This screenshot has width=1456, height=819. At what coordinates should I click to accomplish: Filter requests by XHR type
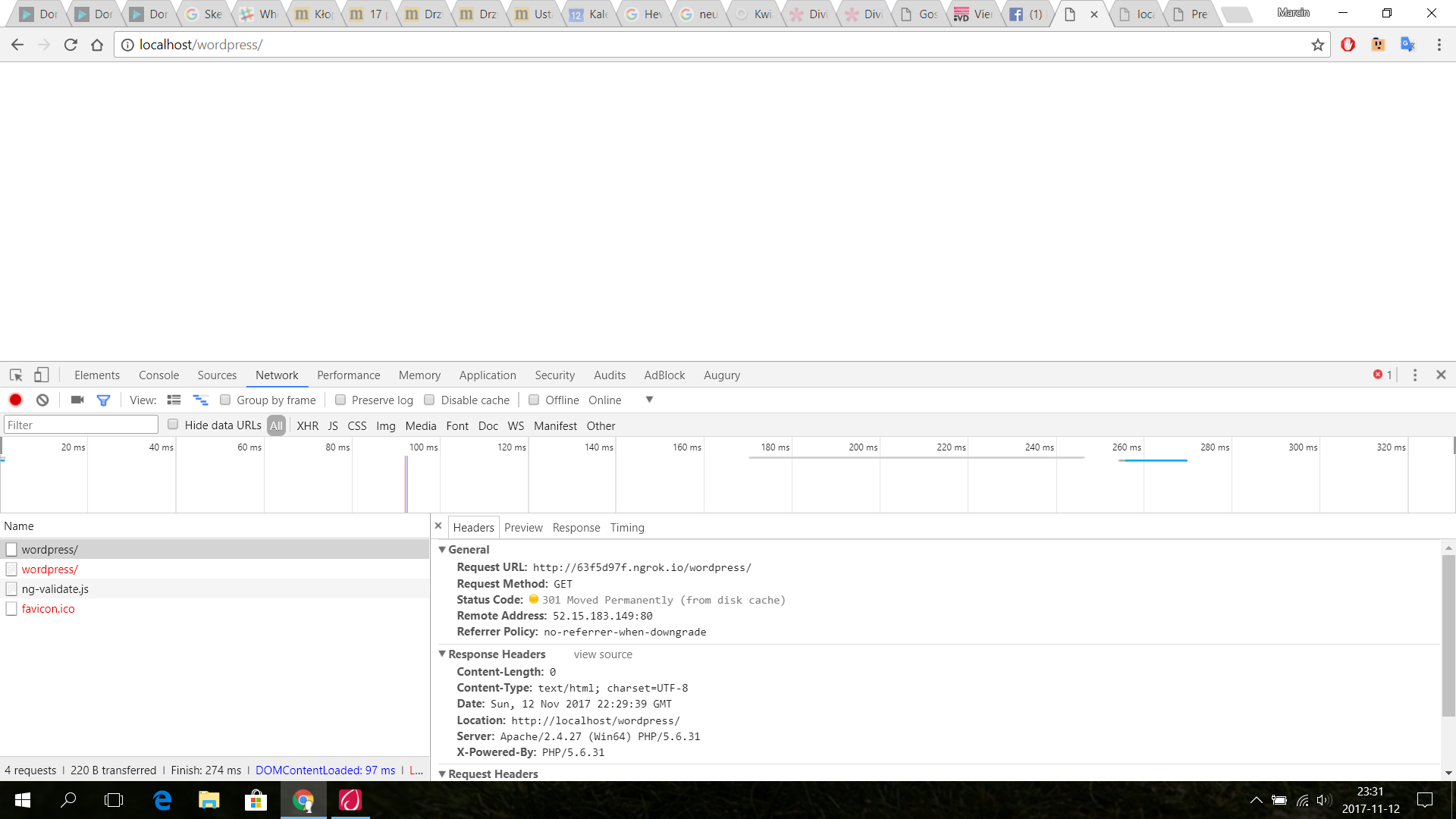click(x=308, y=425)
